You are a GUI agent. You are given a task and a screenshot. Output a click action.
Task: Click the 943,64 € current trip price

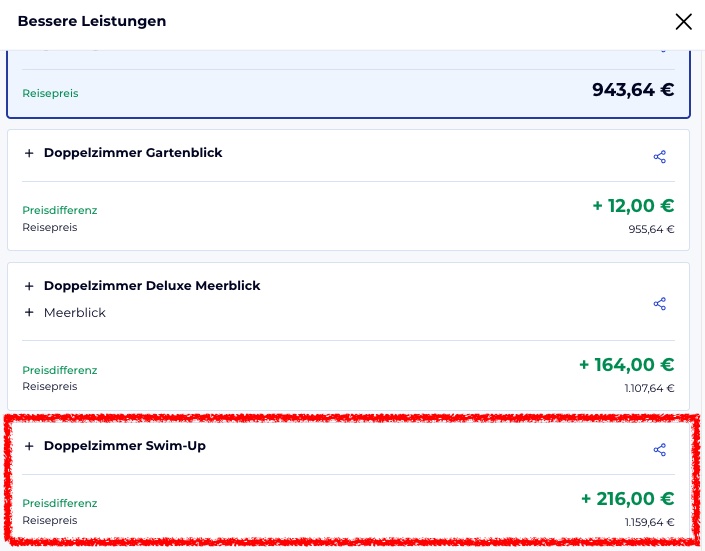coord(633,90)
